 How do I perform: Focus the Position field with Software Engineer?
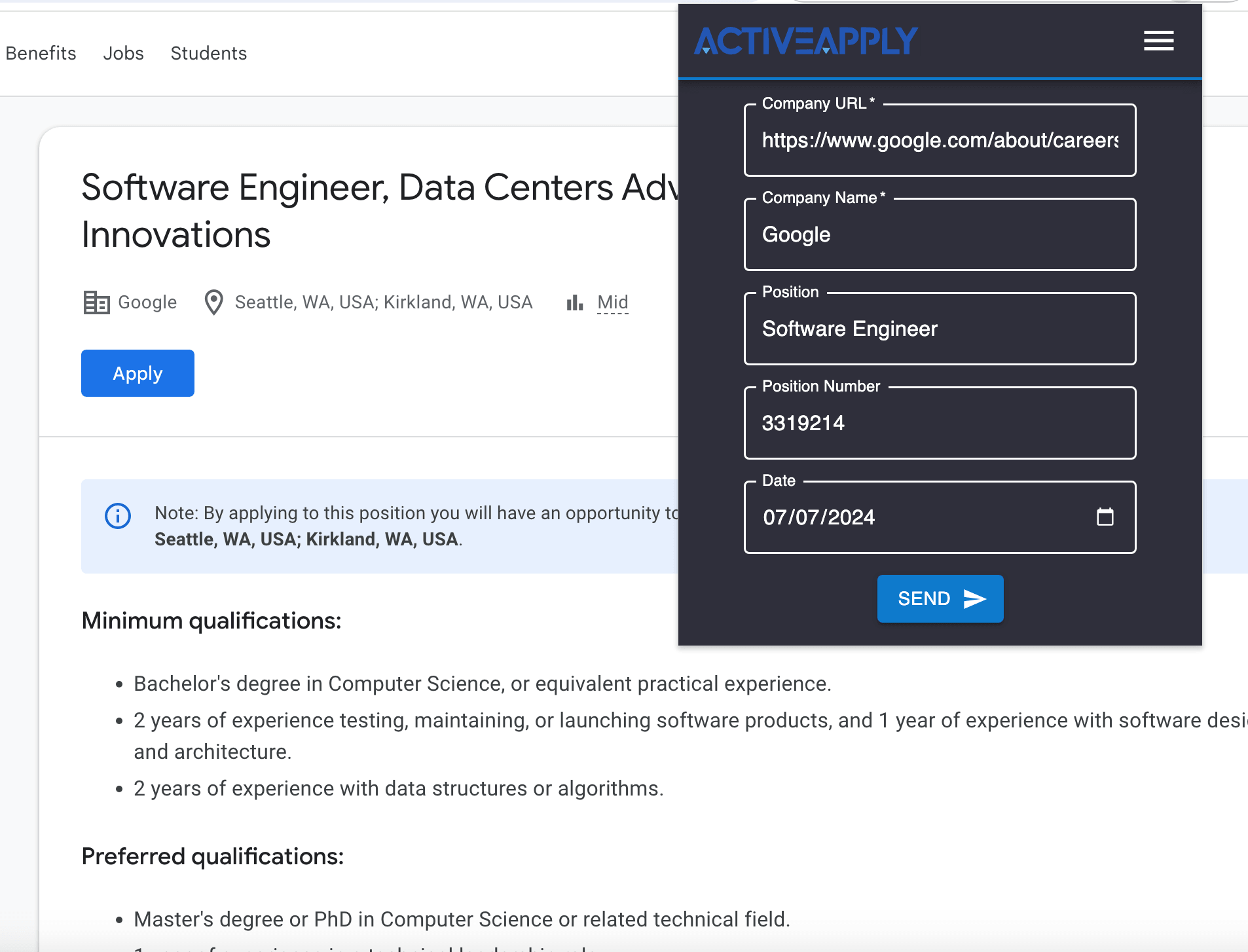coord(940,329)
